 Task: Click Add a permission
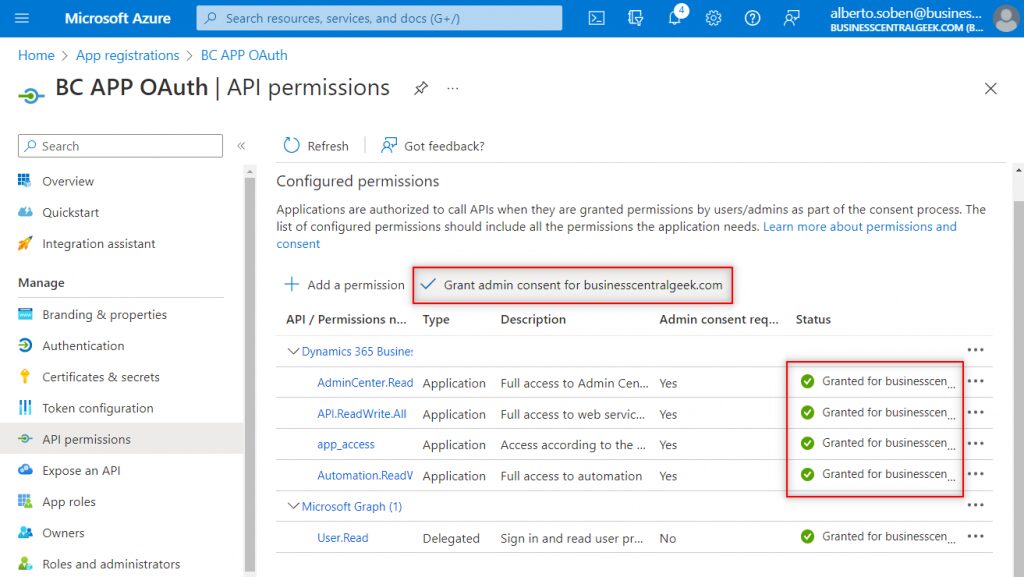(344, 285)
